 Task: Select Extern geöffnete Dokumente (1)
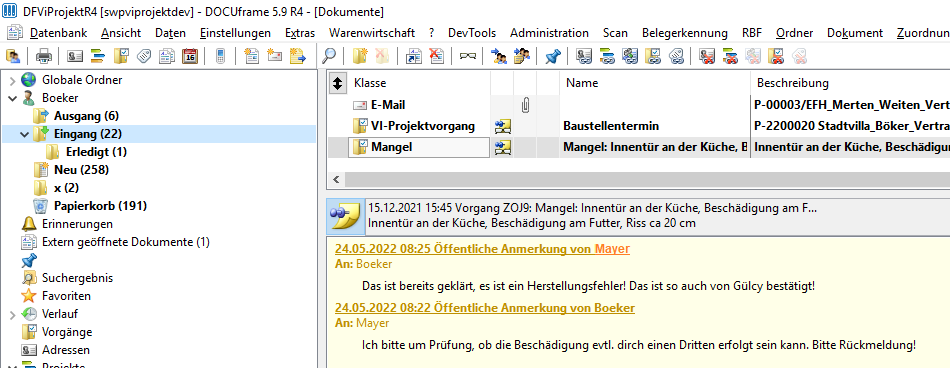(125, 242)
